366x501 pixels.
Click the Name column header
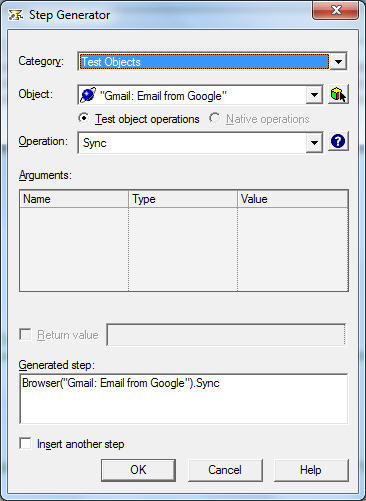[x=74, y=199]
